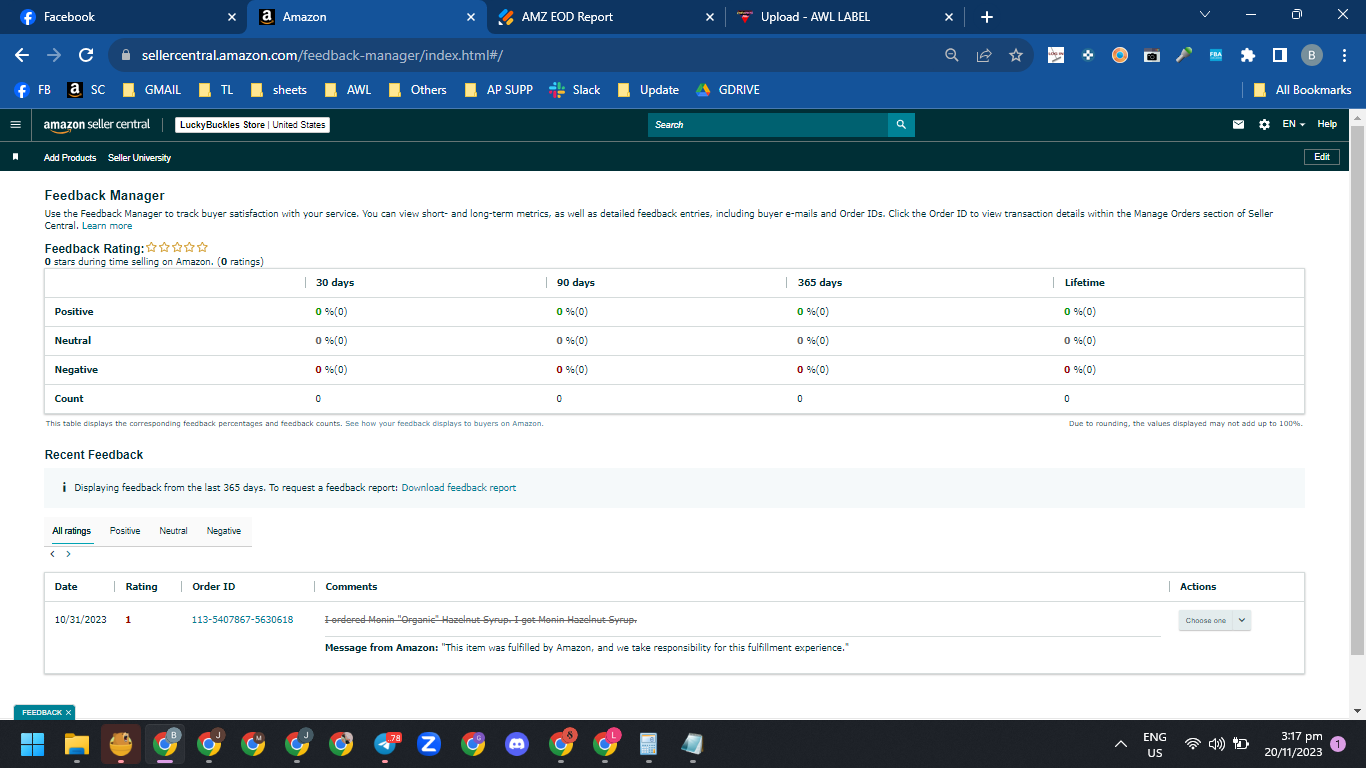Open the Chrome extensions puzzle icon

tap(1248, 55)
